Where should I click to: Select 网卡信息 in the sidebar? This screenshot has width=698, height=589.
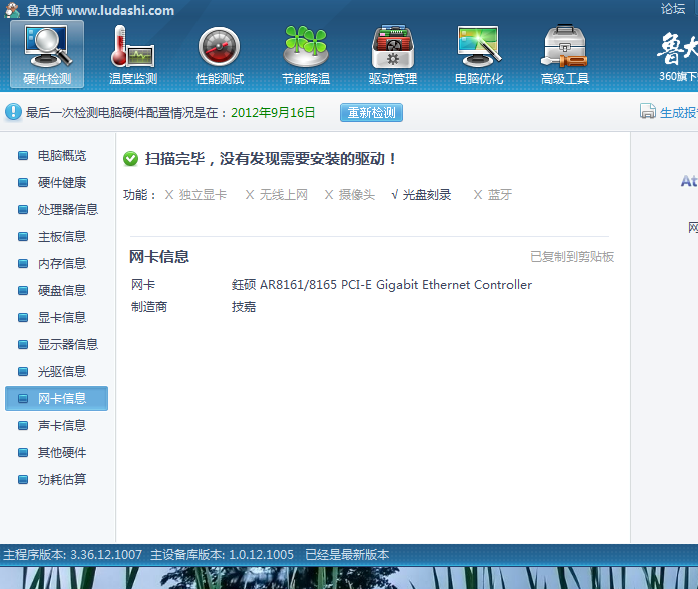click(x=56, y=398)
